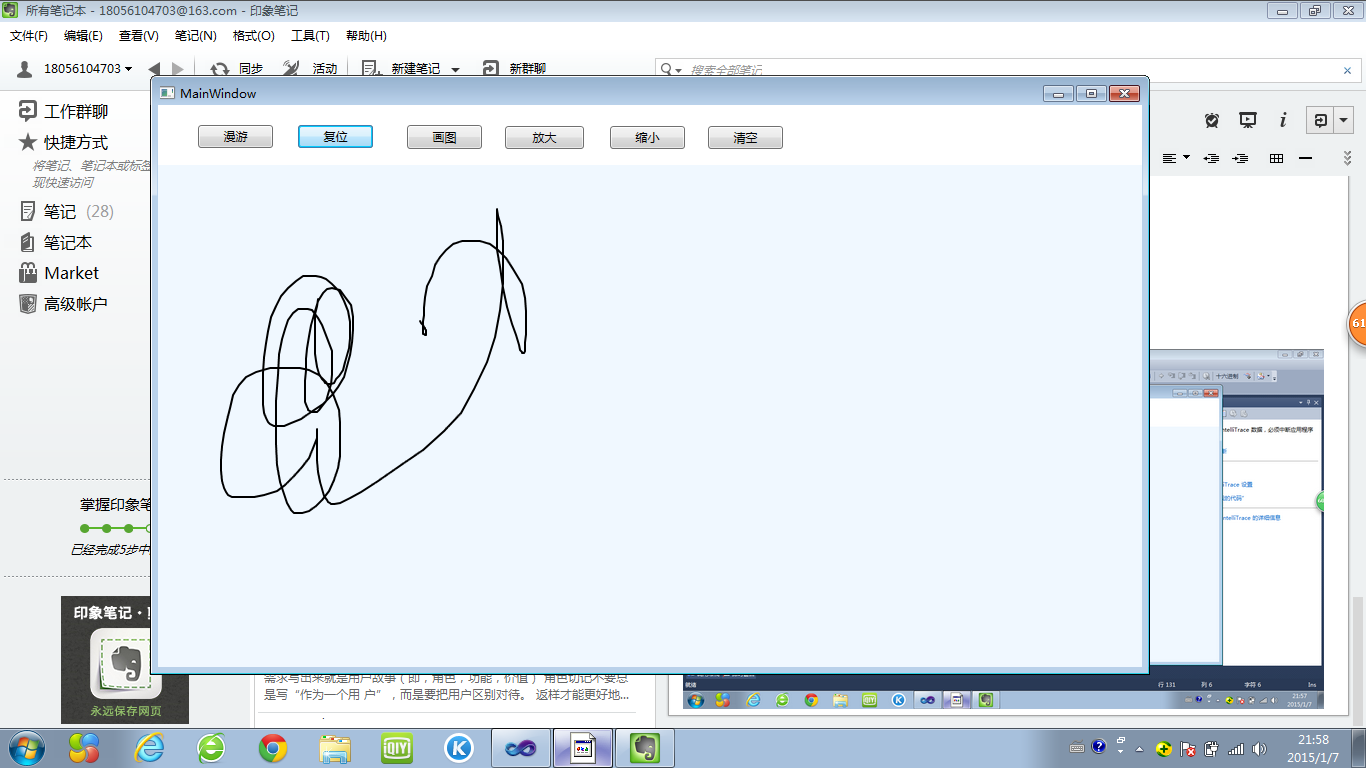1366x768 pixels.
Task: Click the decrease indent icon
Action: point(1211,158)
